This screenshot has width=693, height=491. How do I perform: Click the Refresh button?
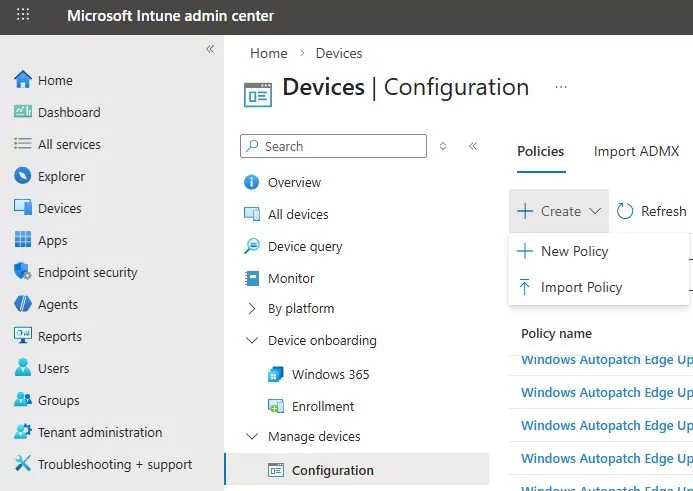[x=651, y=211]
